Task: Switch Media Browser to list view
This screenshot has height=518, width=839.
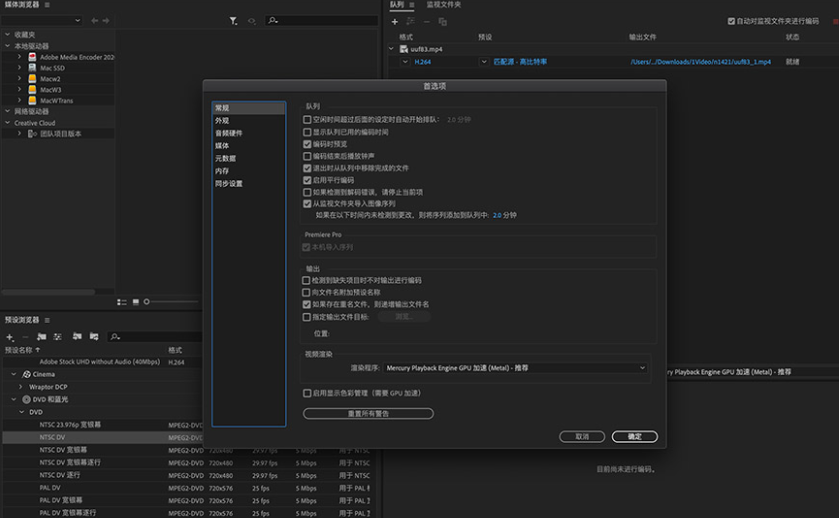Action: point(122,302)
